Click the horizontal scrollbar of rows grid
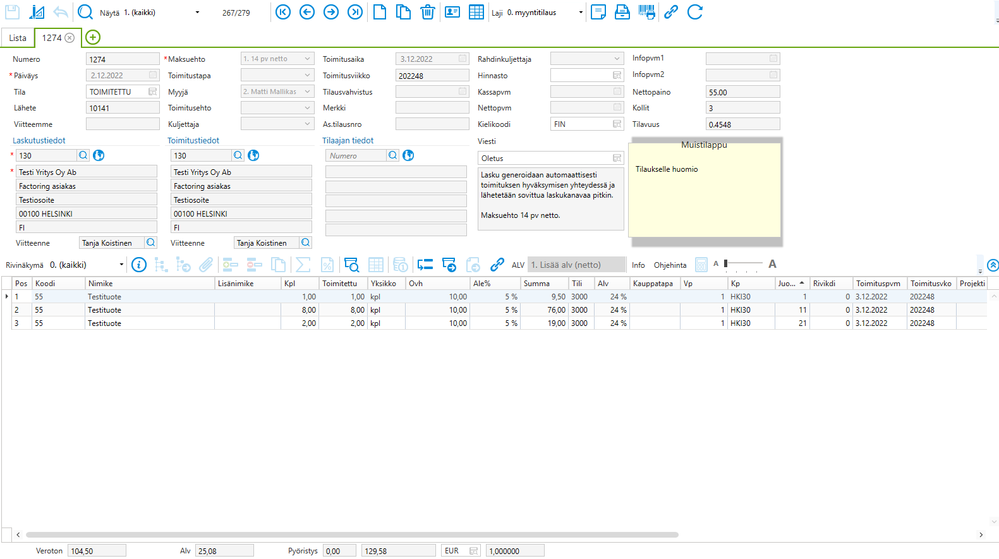The width and height of the screenshot is (999, 559). 352,535
